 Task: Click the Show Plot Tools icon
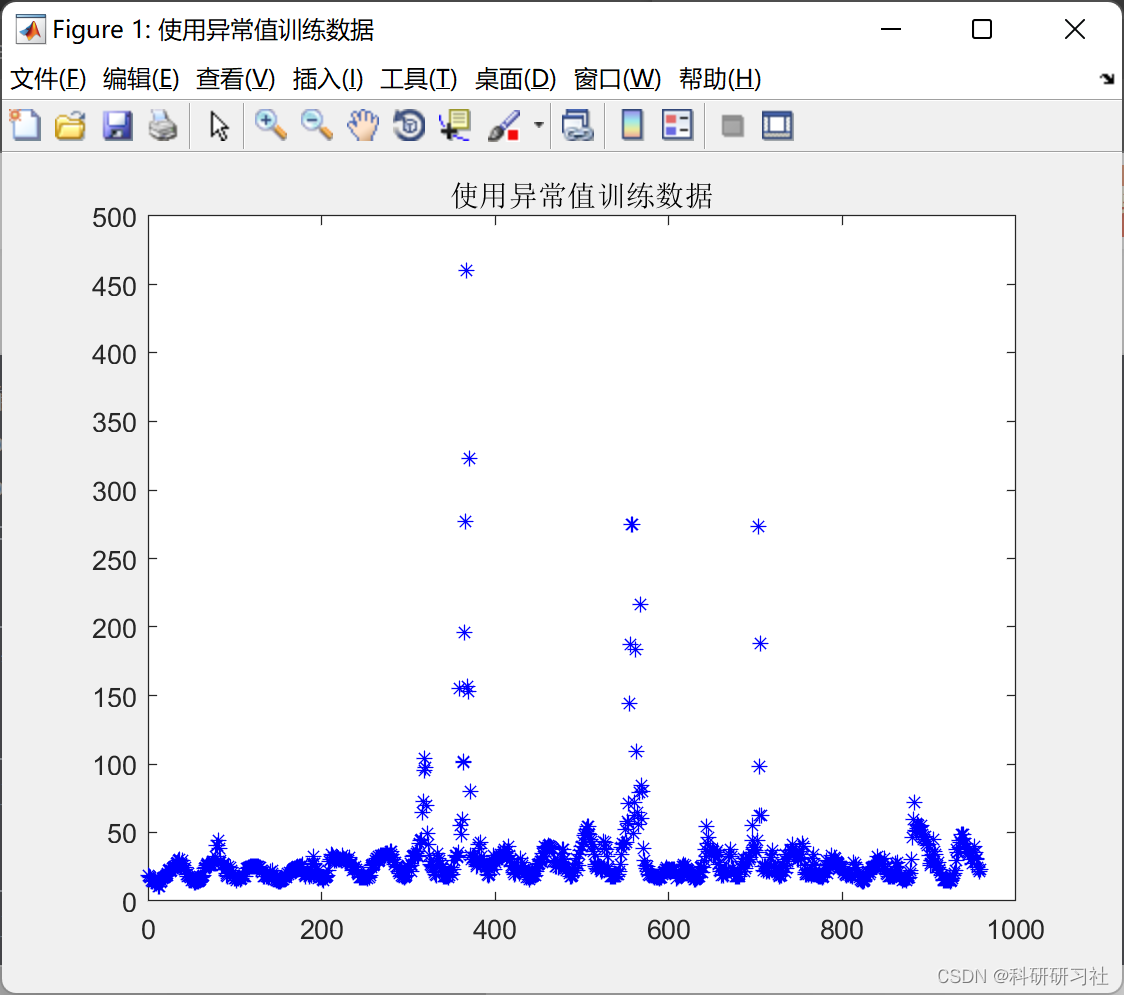(x=777, y=125)
